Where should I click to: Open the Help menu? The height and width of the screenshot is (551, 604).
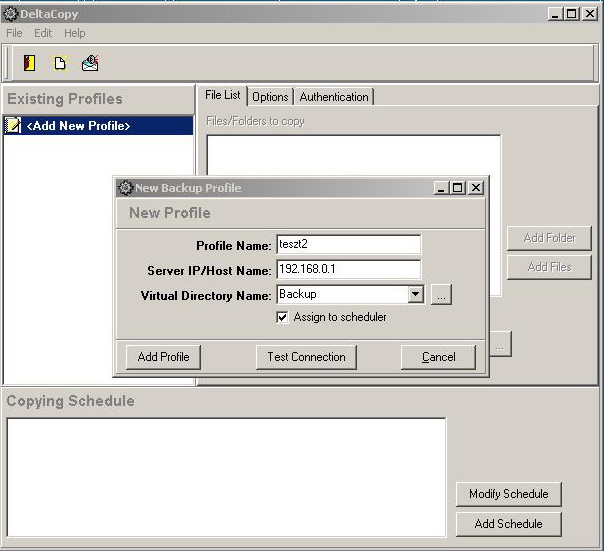click(75, 33)
